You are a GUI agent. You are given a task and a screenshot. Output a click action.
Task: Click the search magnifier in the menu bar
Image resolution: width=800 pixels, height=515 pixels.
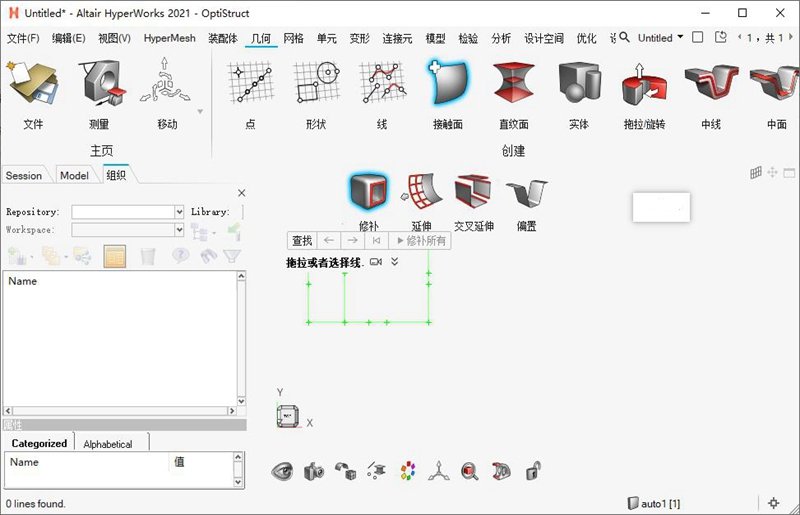624,37
